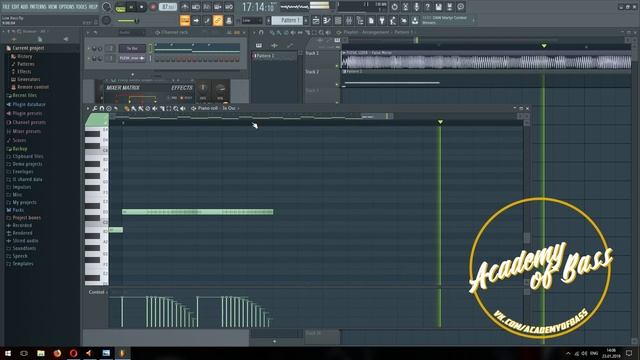
Task: Click the long green note in piano roll
Action: (198, 212)
